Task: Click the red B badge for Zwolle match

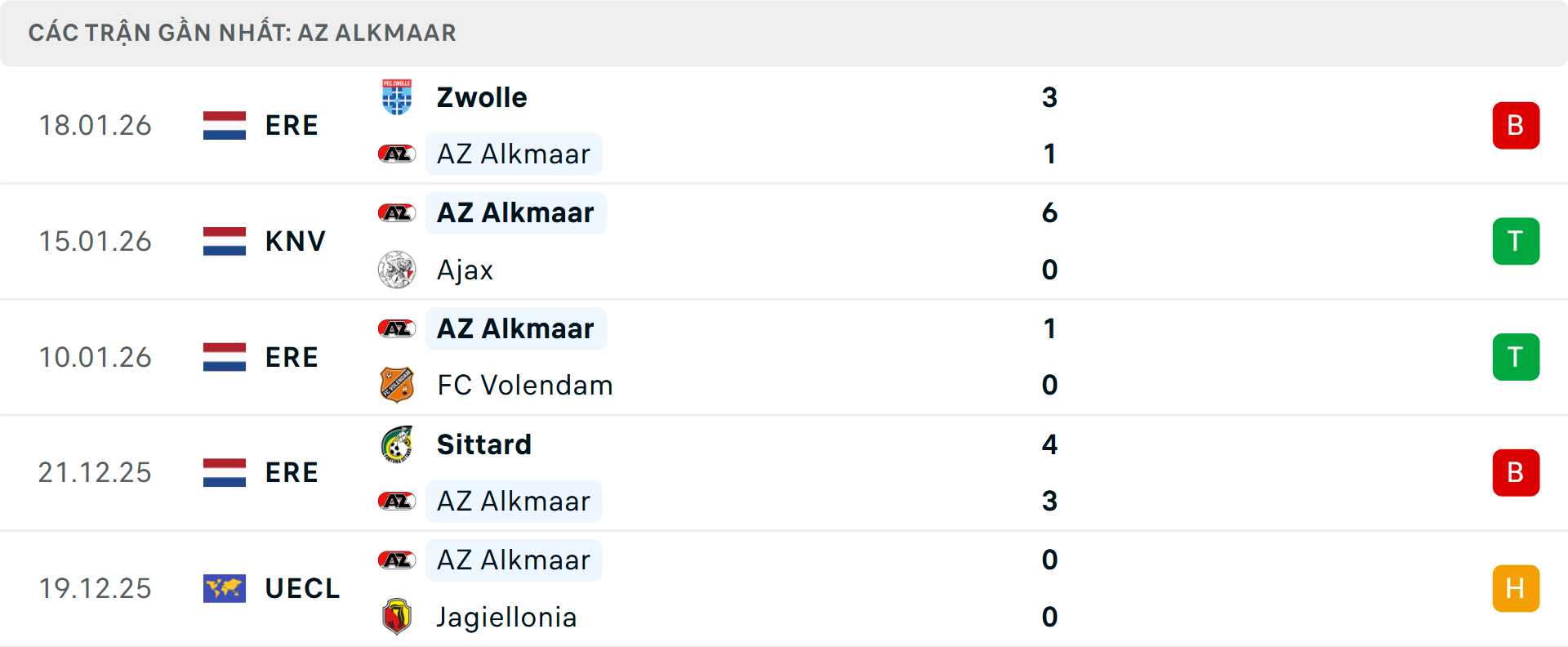Action: coord(1516,125)
